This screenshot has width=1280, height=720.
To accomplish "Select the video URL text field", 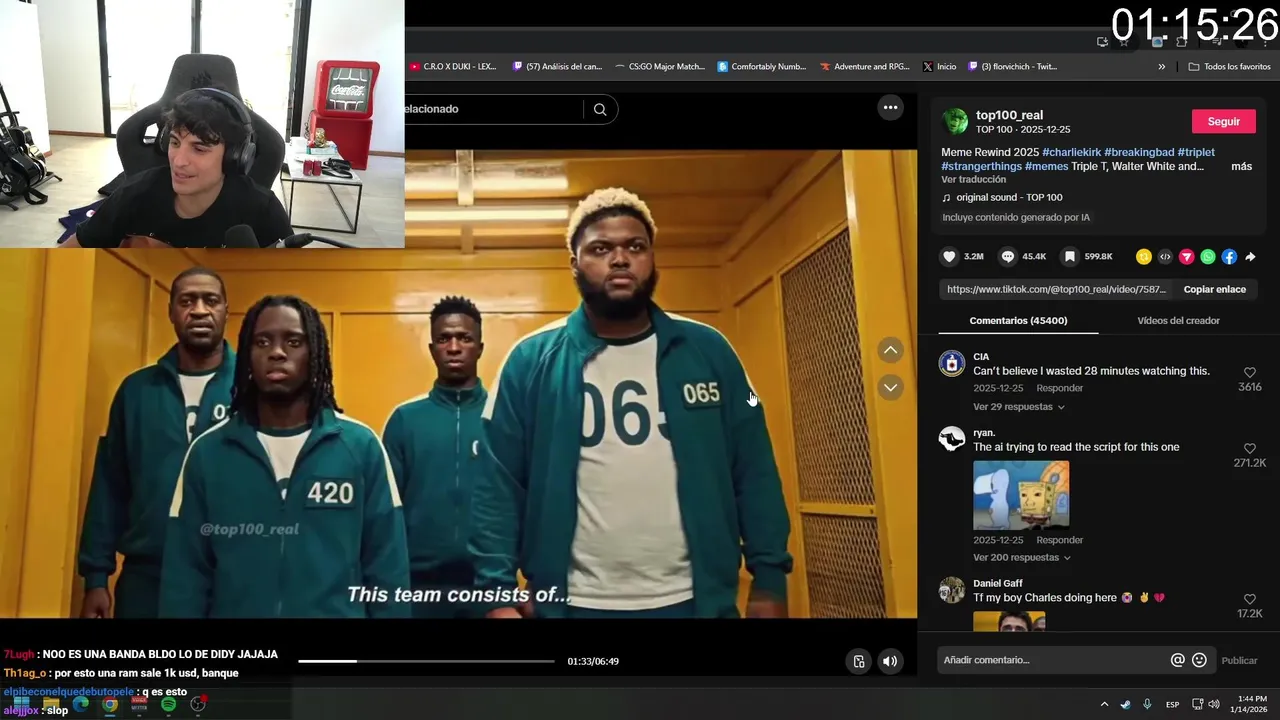I will coord(1056,289).
